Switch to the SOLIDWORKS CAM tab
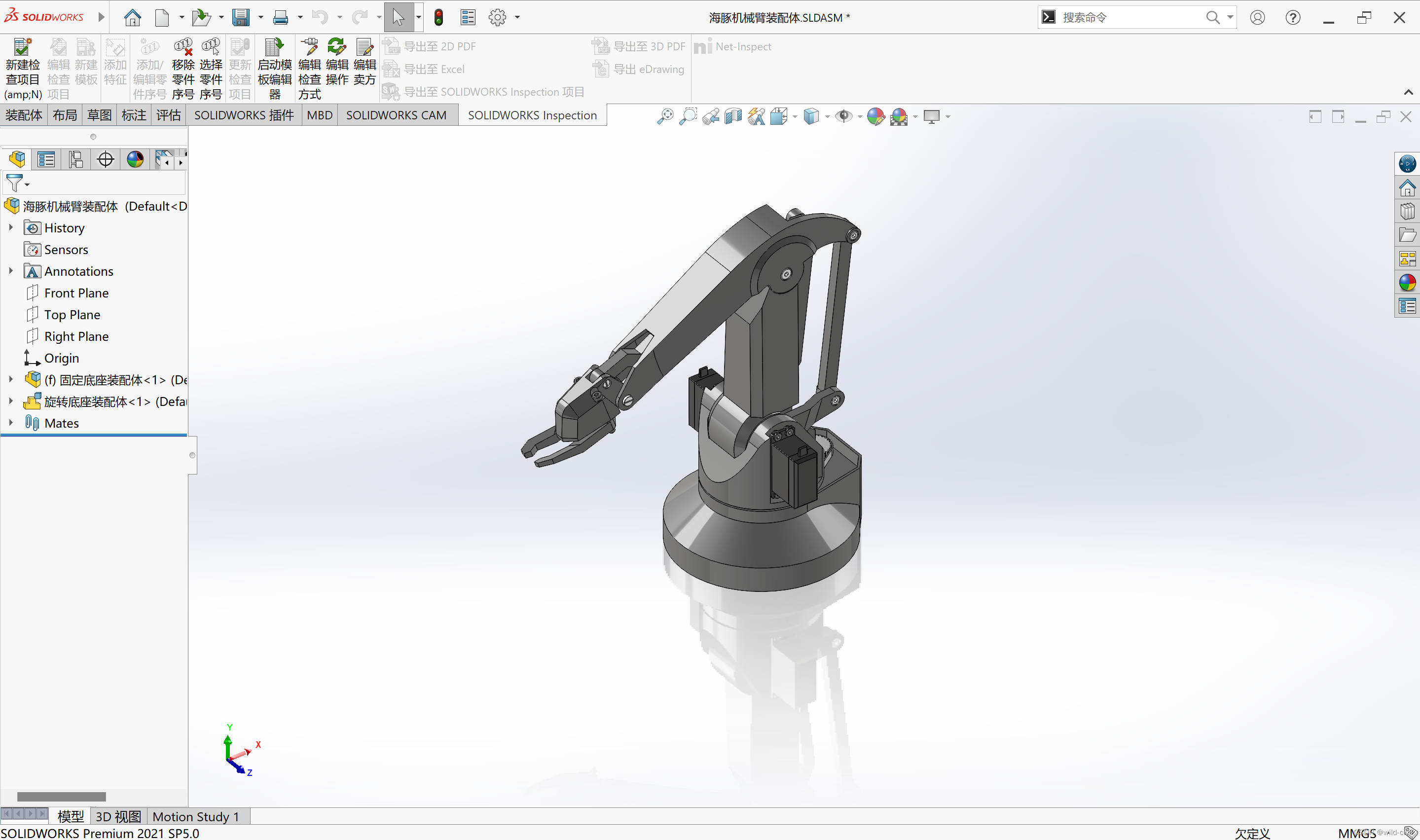The image size is (1420, 840). (396, 115)
